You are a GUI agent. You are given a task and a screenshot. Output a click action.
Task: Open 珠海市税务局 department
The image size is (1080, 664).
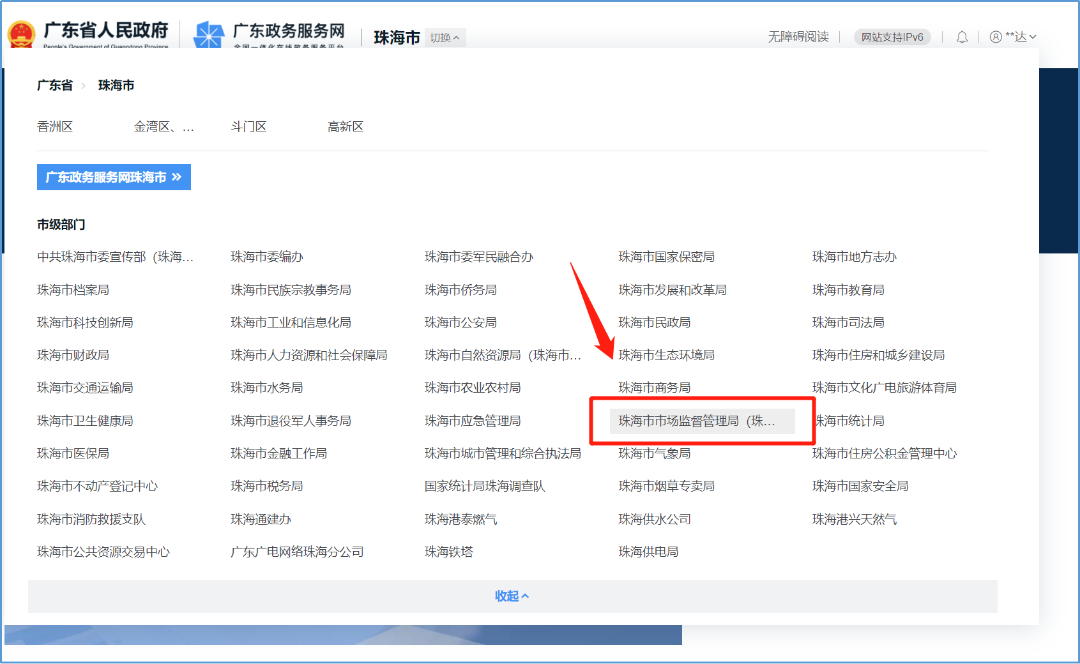[x=267, y=486]
